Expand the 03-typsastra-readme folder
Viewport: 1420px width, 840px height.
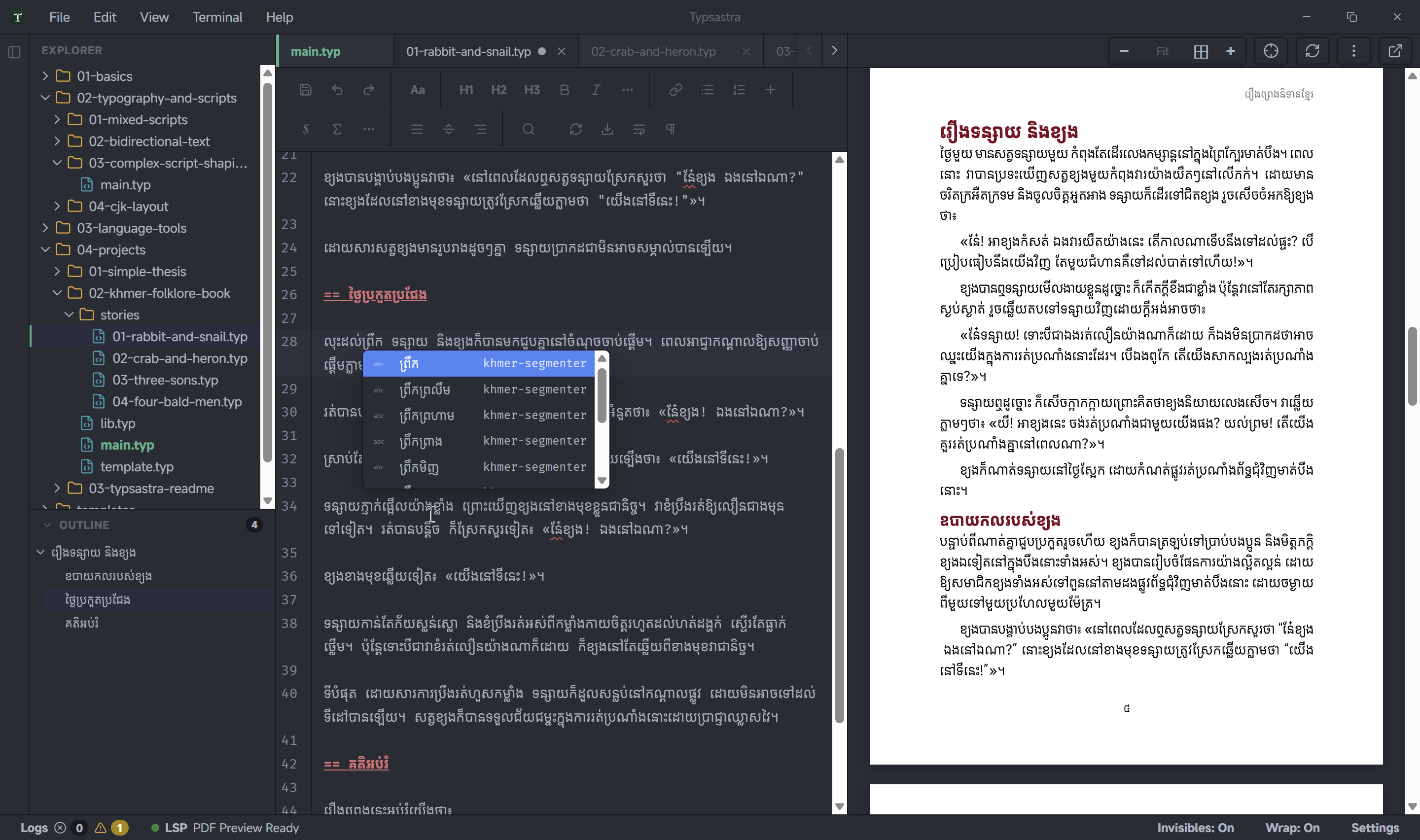(x=57, y=488)
